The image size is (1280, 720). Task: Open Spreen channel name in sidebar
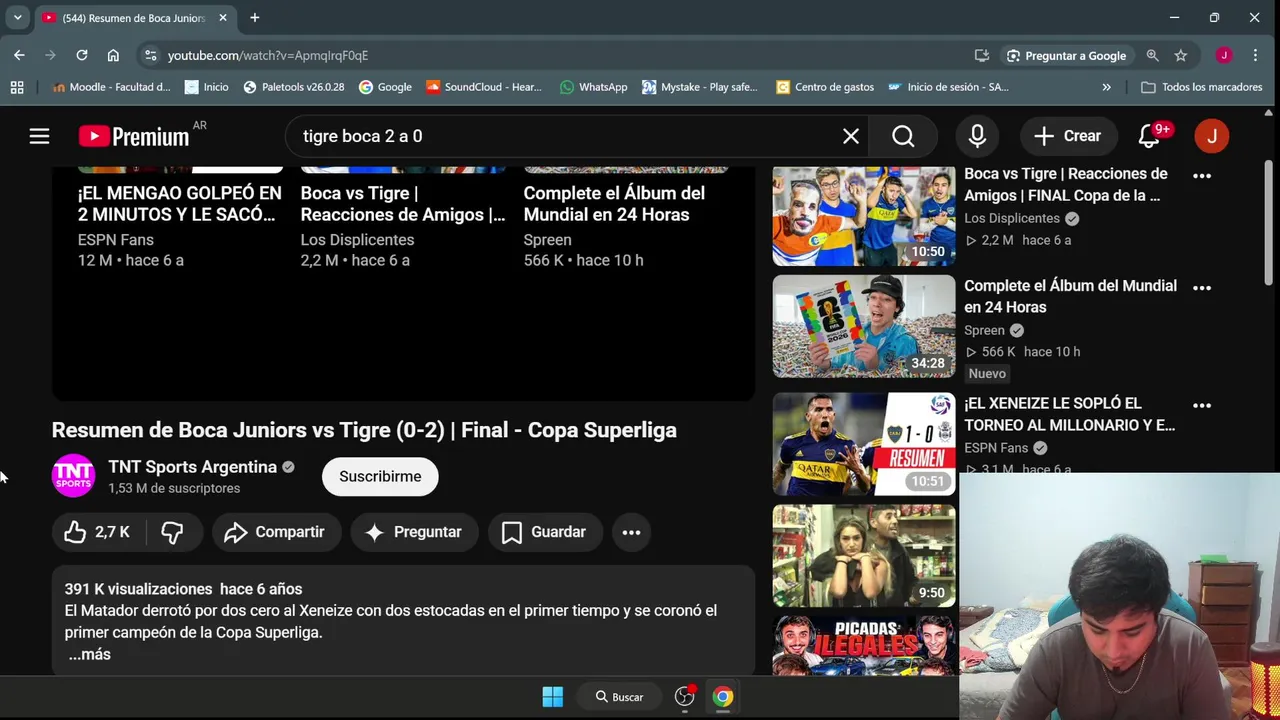click(984, 330)
